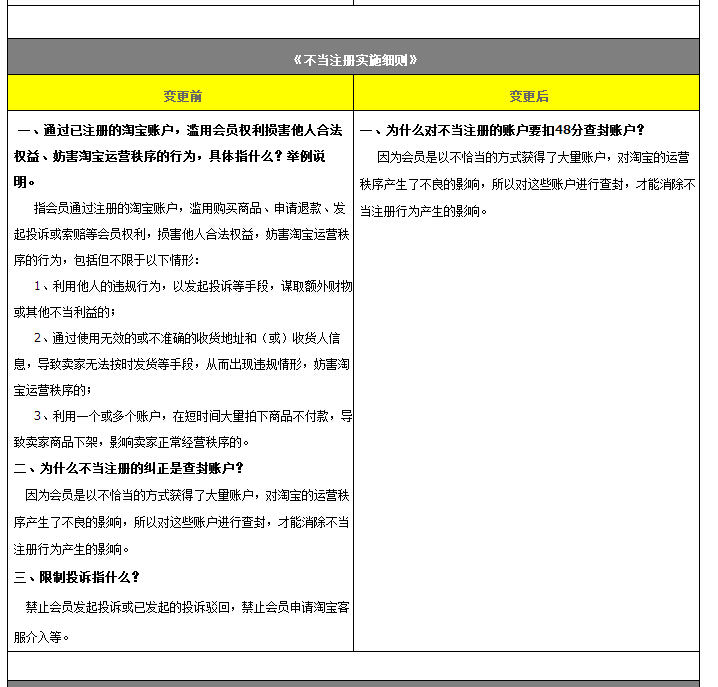
Task: Click left-column line 序产生了不良的影响
Action: (x=181, y=523)
